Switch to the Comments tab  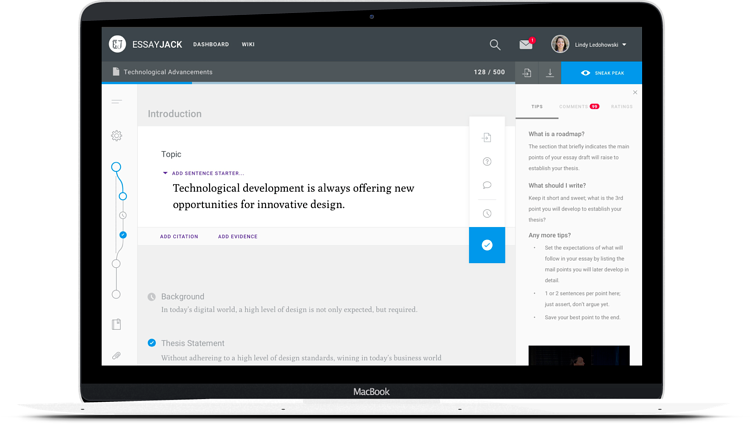[573, 107]
